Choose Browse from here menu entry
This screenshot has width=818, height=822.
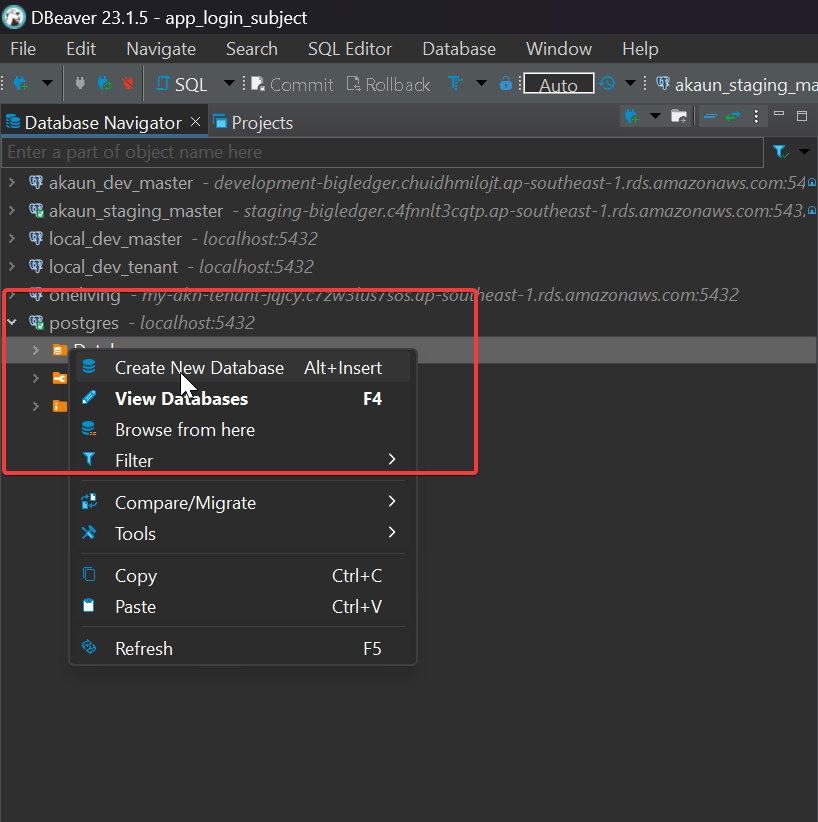tap(243, 429)
